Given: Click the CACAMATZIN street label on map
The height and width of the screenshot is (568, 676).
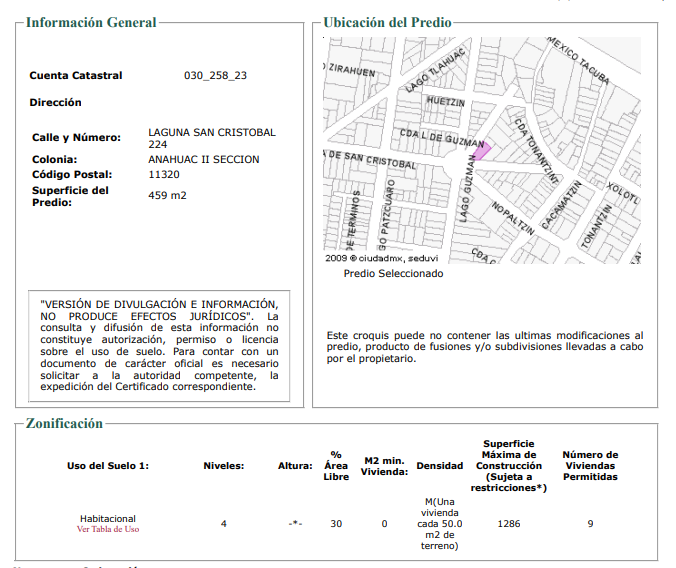Looking at the screenshot, I should point(561,205).
